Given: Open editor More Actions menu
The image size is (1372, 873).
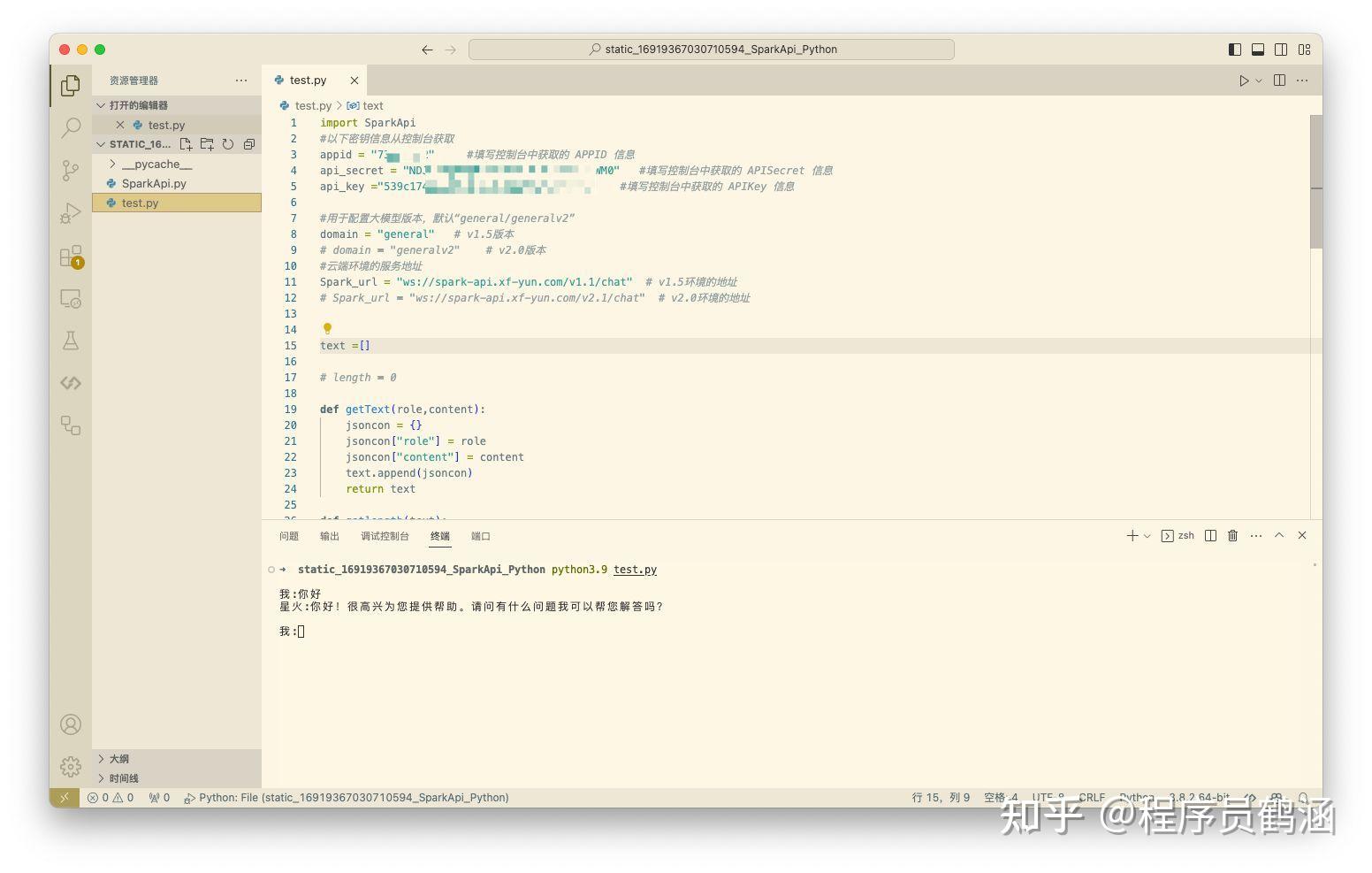Looking at the screenshot, I should click(x=1302, y=80).
